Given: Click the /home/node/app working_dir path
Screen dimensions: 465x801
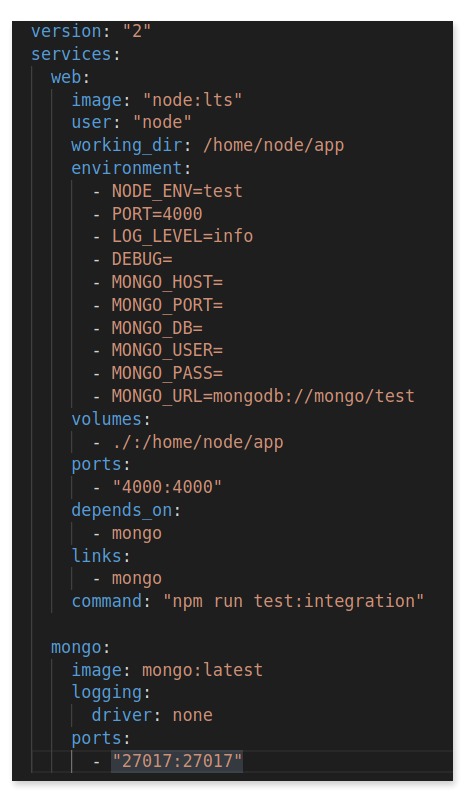Looking at the screenshot, I should click(273, 145).
